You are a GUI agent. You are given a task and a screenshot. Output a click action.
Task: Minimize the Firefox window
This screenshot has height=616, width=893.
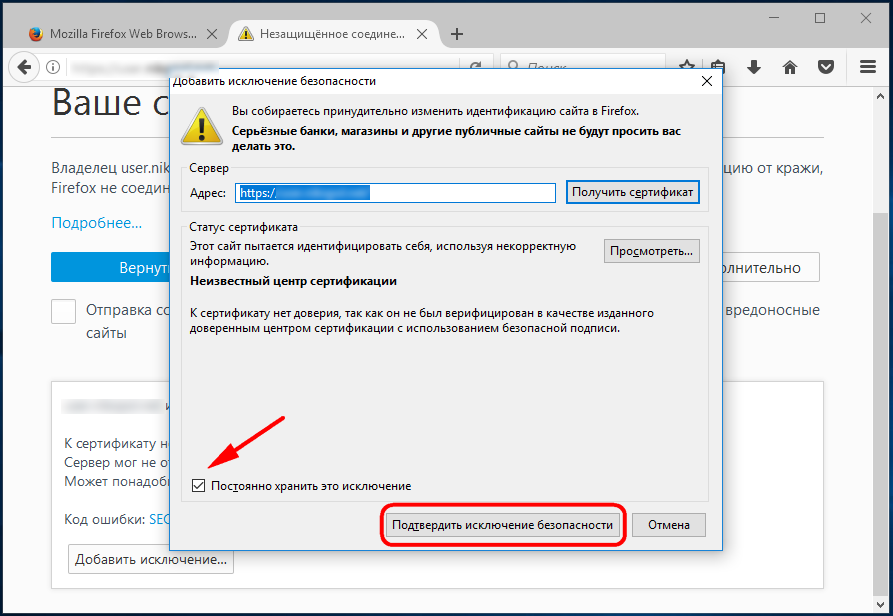[774, 18]
